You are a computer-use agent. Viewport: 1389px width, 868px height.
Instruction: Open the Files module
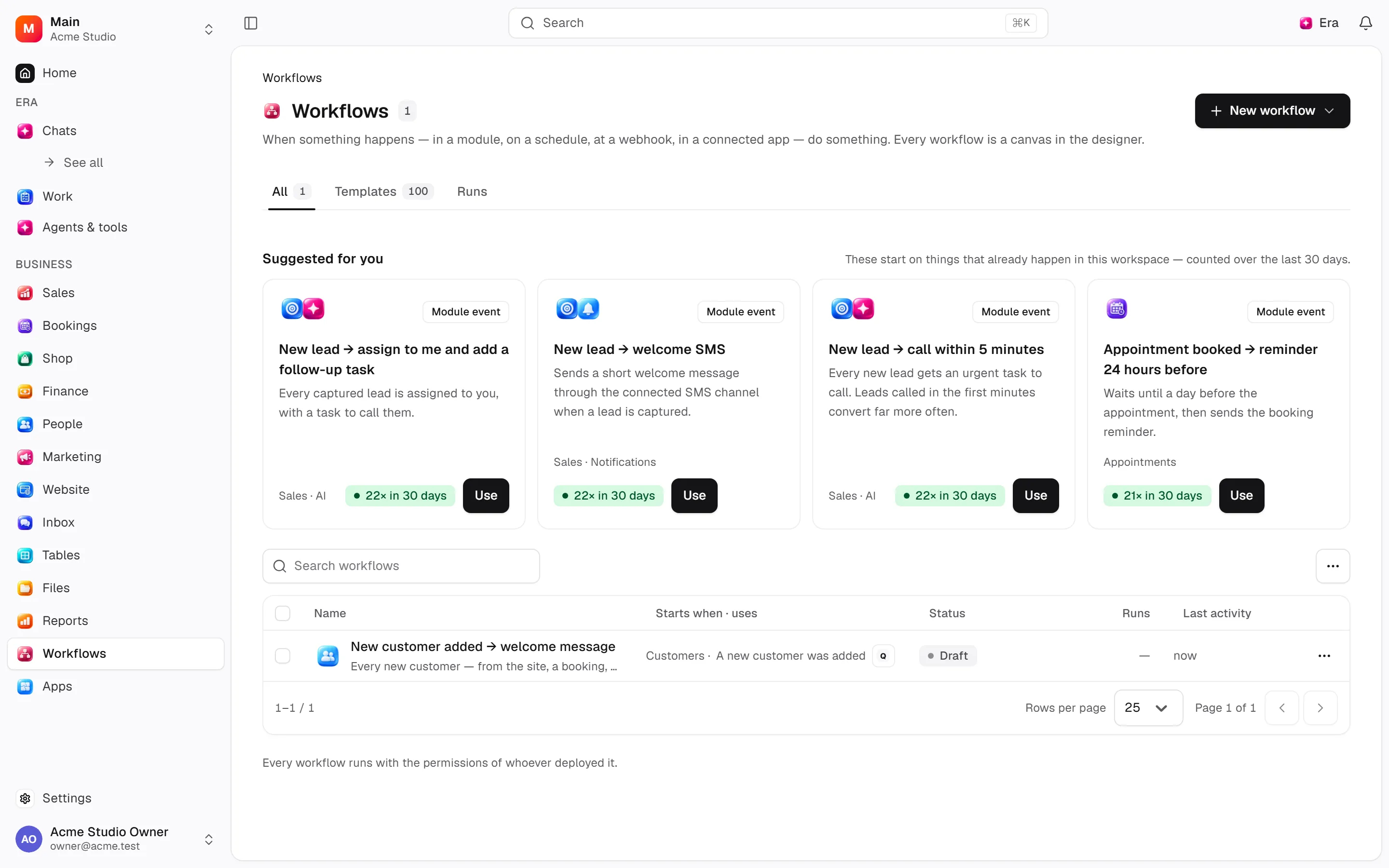coord(115,588)
